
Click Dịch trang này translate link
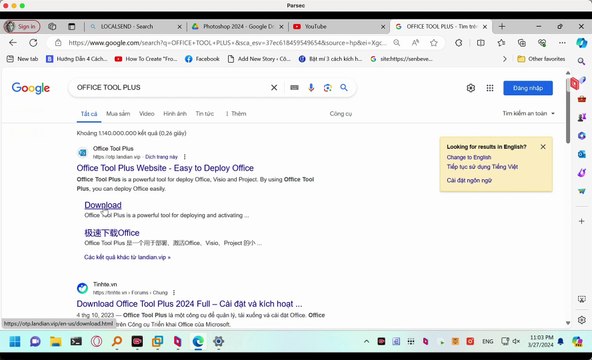161,157
